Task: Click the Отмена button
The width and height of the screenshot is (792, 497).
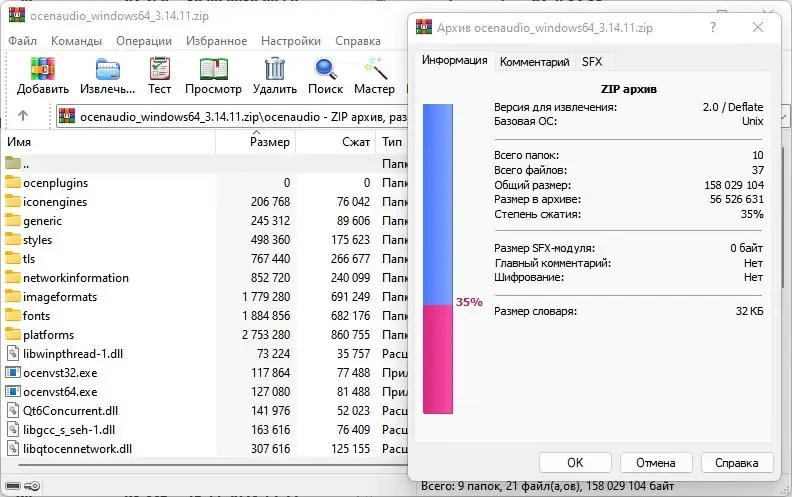Action: pos(656,463)
